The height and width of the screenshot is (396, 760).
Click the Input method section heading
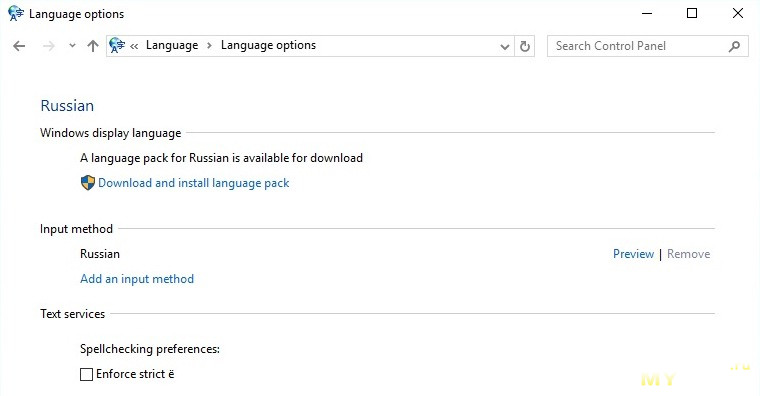(76, 229)
